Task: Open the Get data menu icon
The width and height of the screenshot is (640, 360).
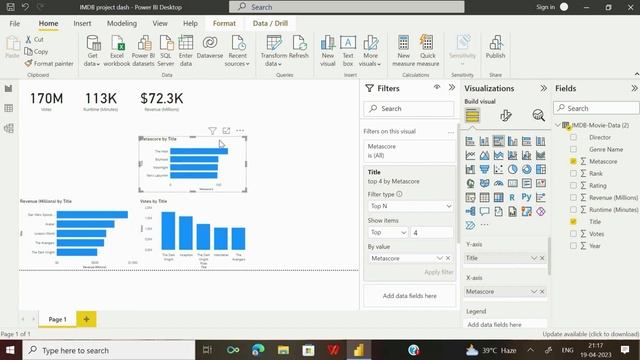Action: 93,43
